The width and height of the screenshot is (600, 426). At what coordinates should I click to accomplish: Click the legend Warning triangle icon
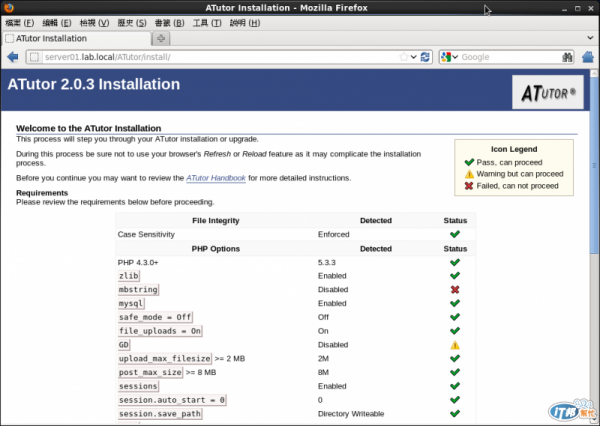coord(469,174)
